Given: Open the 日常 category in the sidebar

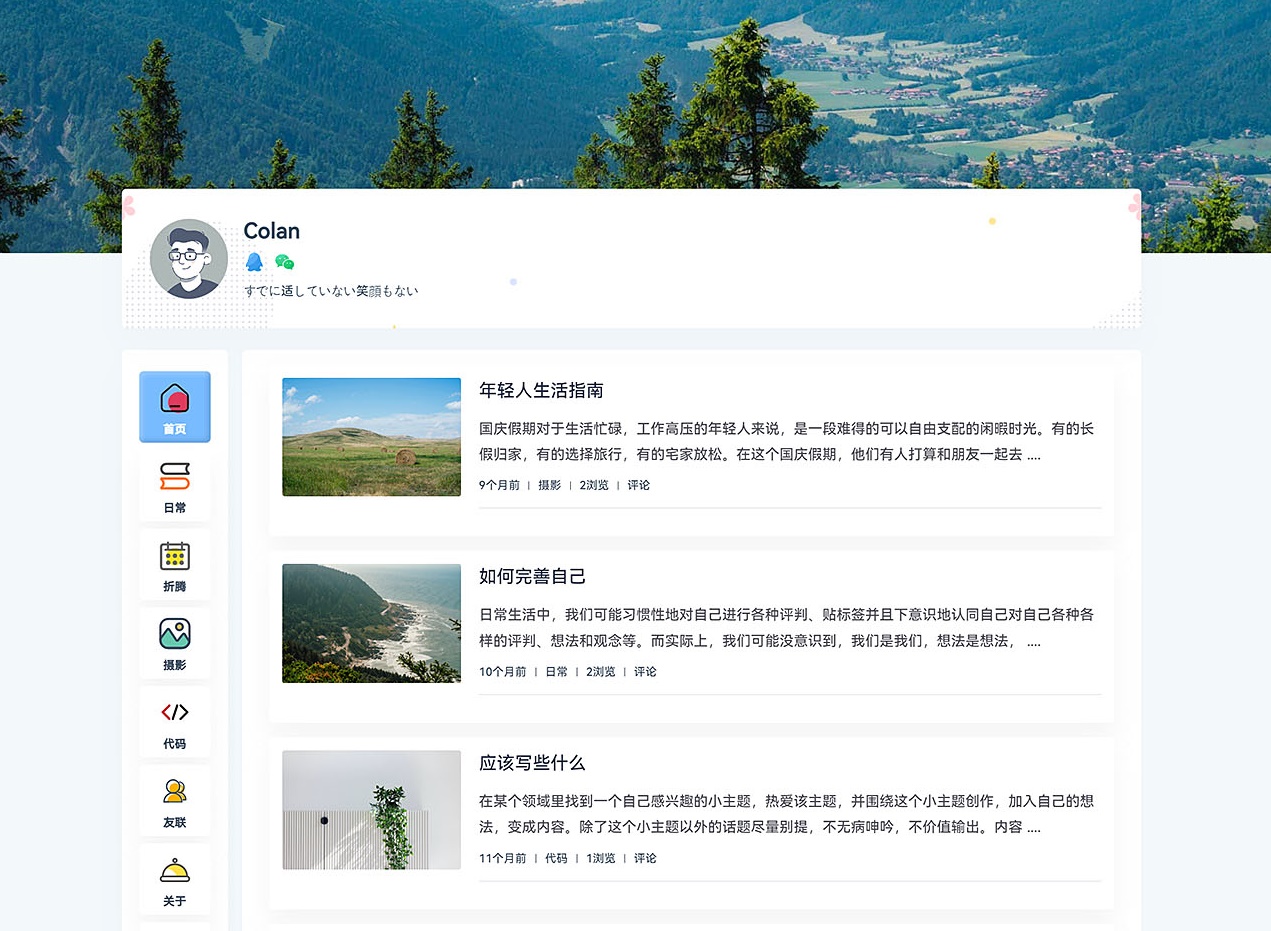Looking at the screenshot, I should pos(175,486).
